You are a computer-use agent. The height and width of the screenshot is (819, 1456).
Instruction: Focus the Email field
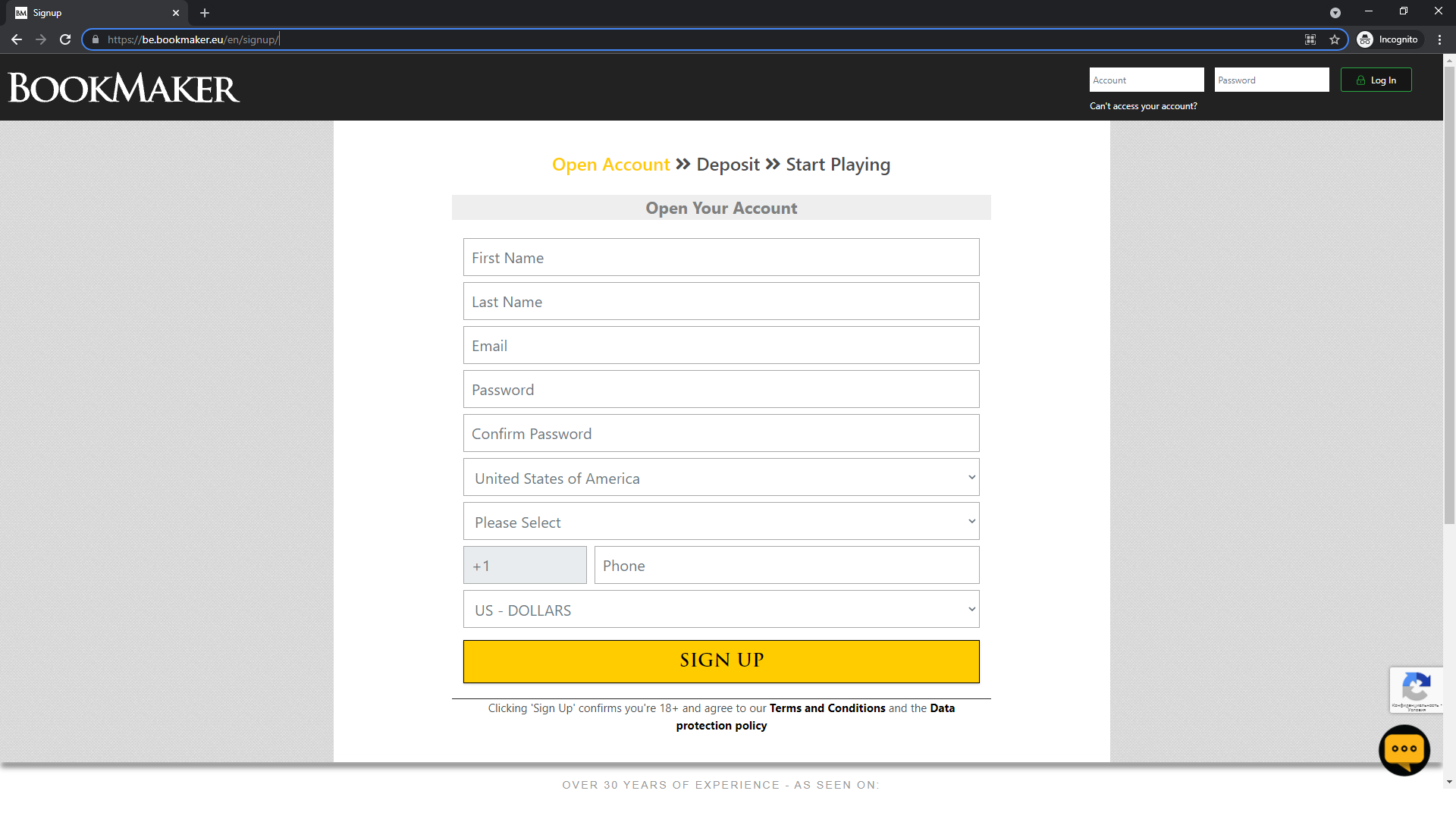tap(721, 345)
